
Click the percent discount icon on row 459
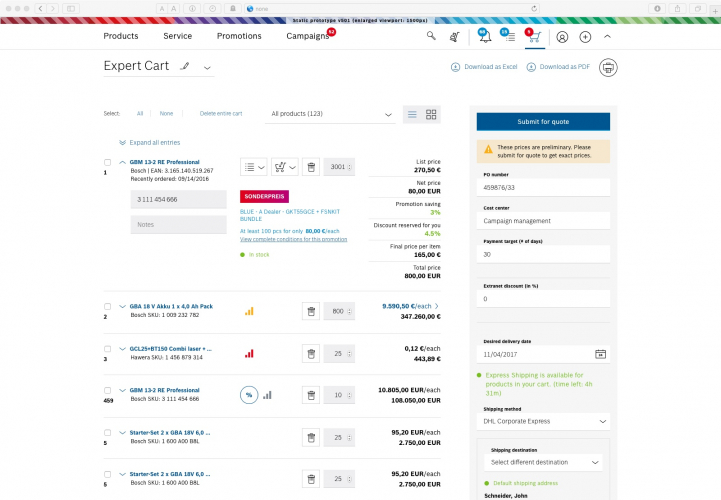pos(249,395)
